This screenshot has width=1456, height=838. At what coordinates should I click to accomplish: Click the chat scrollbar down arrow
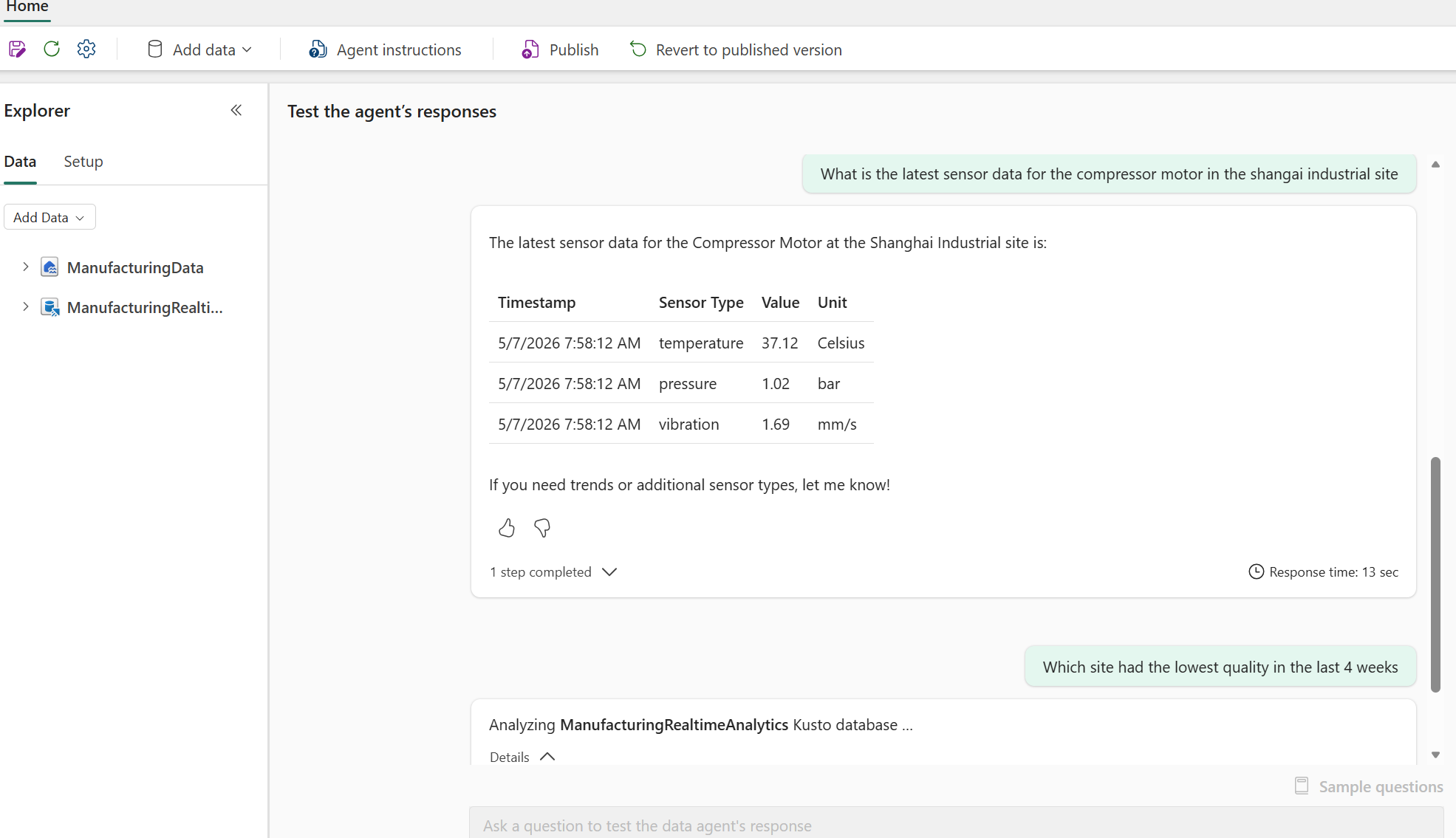[1435, 755]
